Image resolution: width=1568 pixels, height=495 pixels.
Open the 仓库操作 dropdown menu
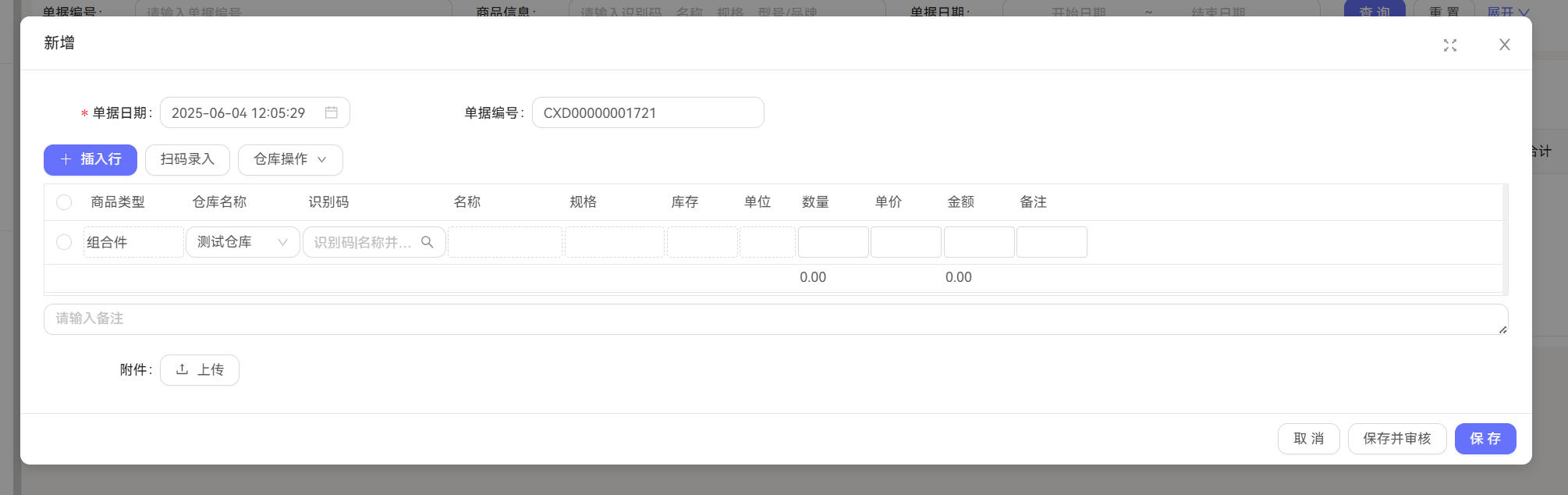pos(290,159)
